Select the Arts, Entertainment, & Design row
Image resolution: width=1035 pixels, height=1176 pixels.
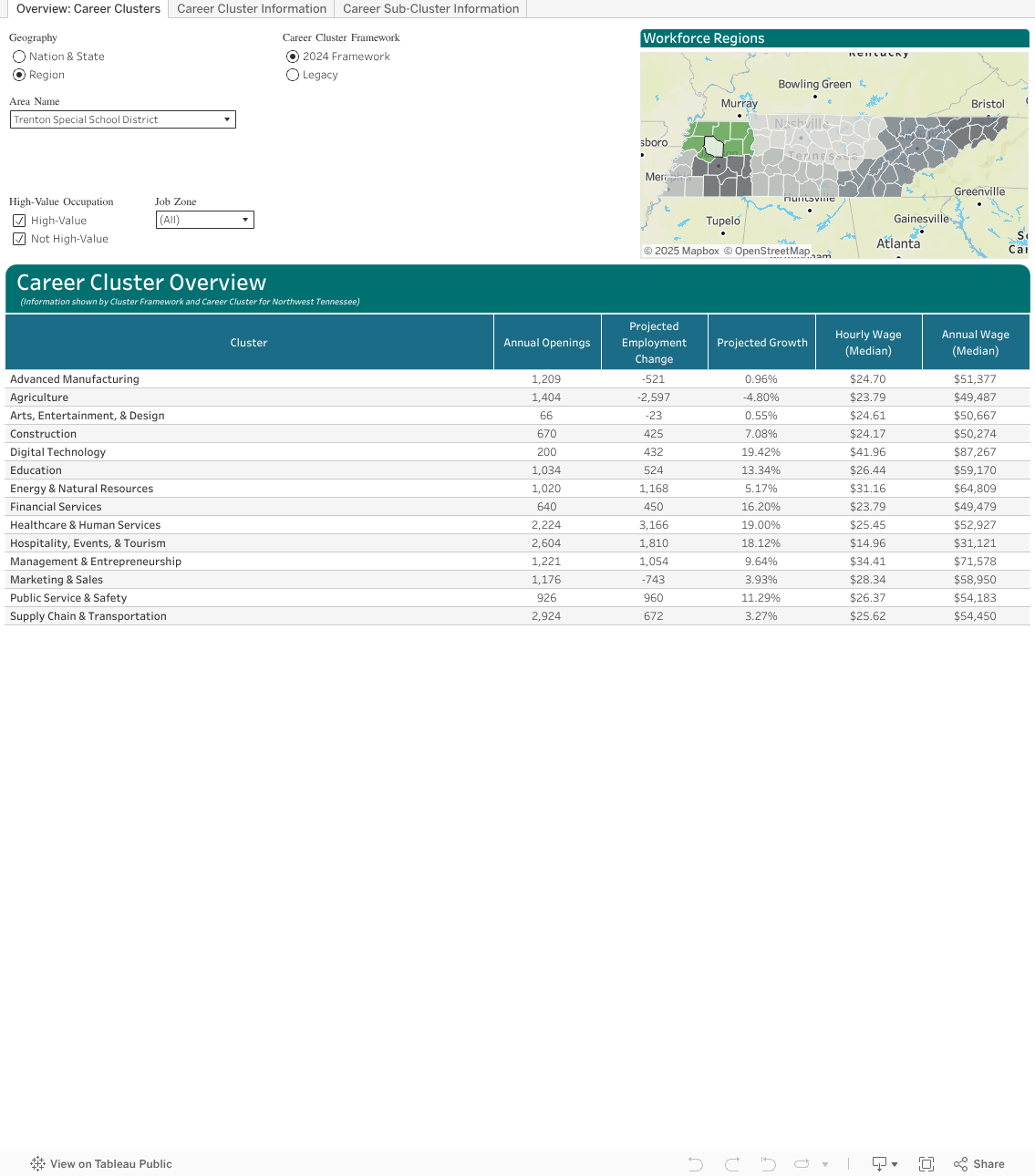tap(517, 416)
